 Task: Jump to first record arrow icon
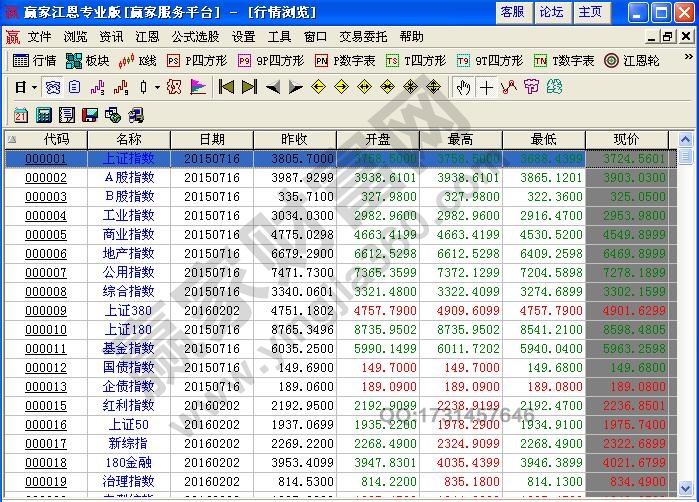tap(226, 87)
